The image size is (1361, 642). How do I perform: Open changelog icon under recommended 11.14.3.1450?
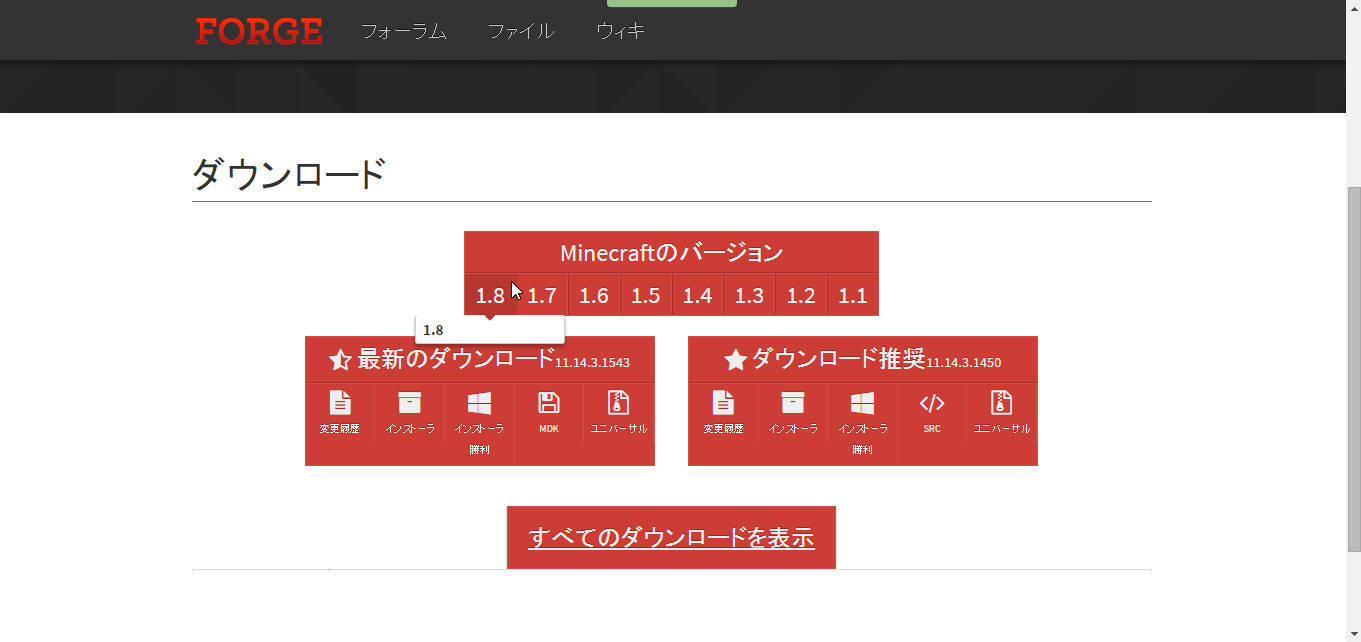point(723,403)
